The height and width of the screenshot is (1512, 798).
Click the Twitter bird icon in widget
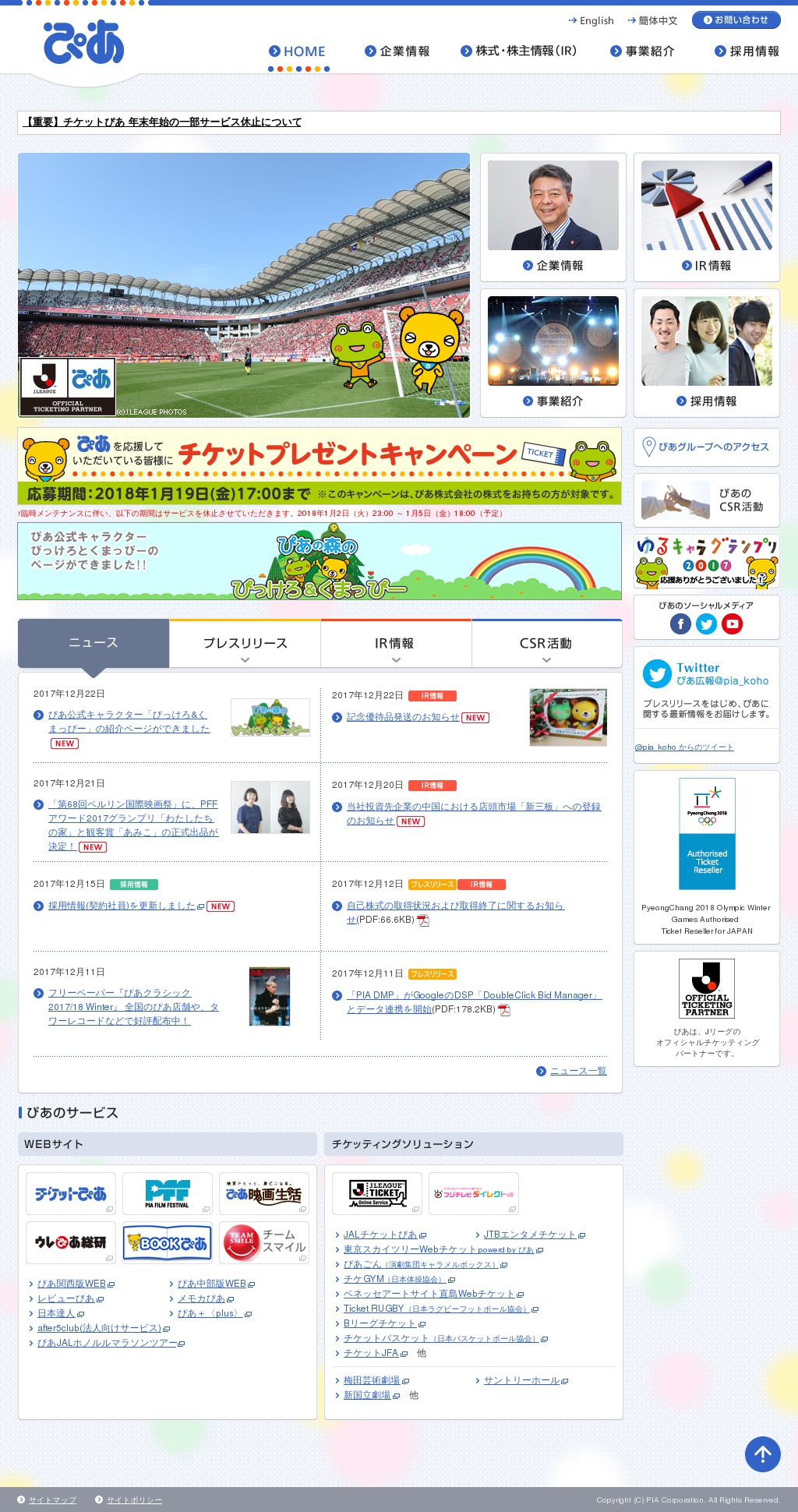click(x=657, y=673)
